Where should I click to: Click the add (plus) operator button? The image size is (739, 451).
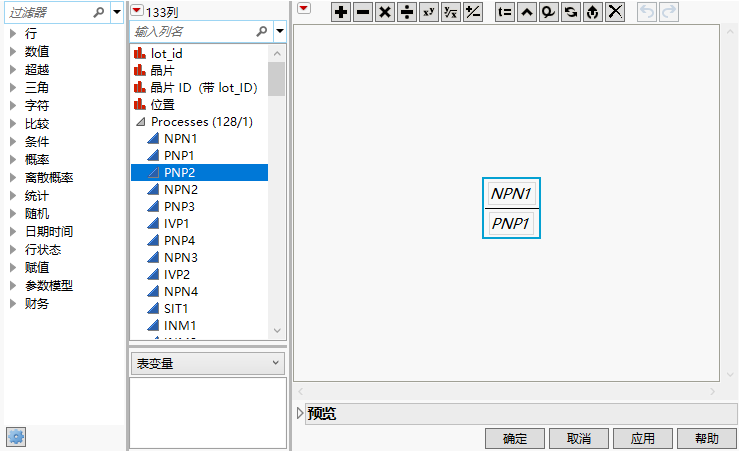pyautogui.click(x=341, y=12)
